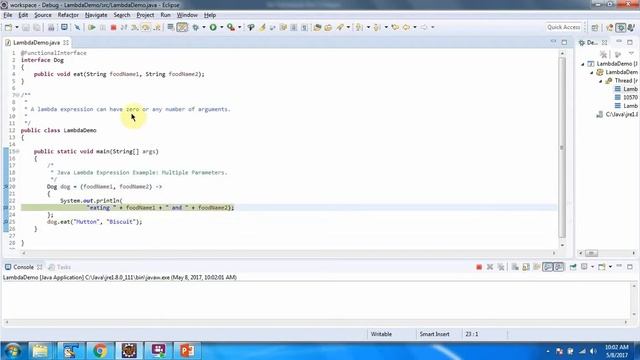Collapse the LambdaDemo launch node in Debug view

pos(583,64)
